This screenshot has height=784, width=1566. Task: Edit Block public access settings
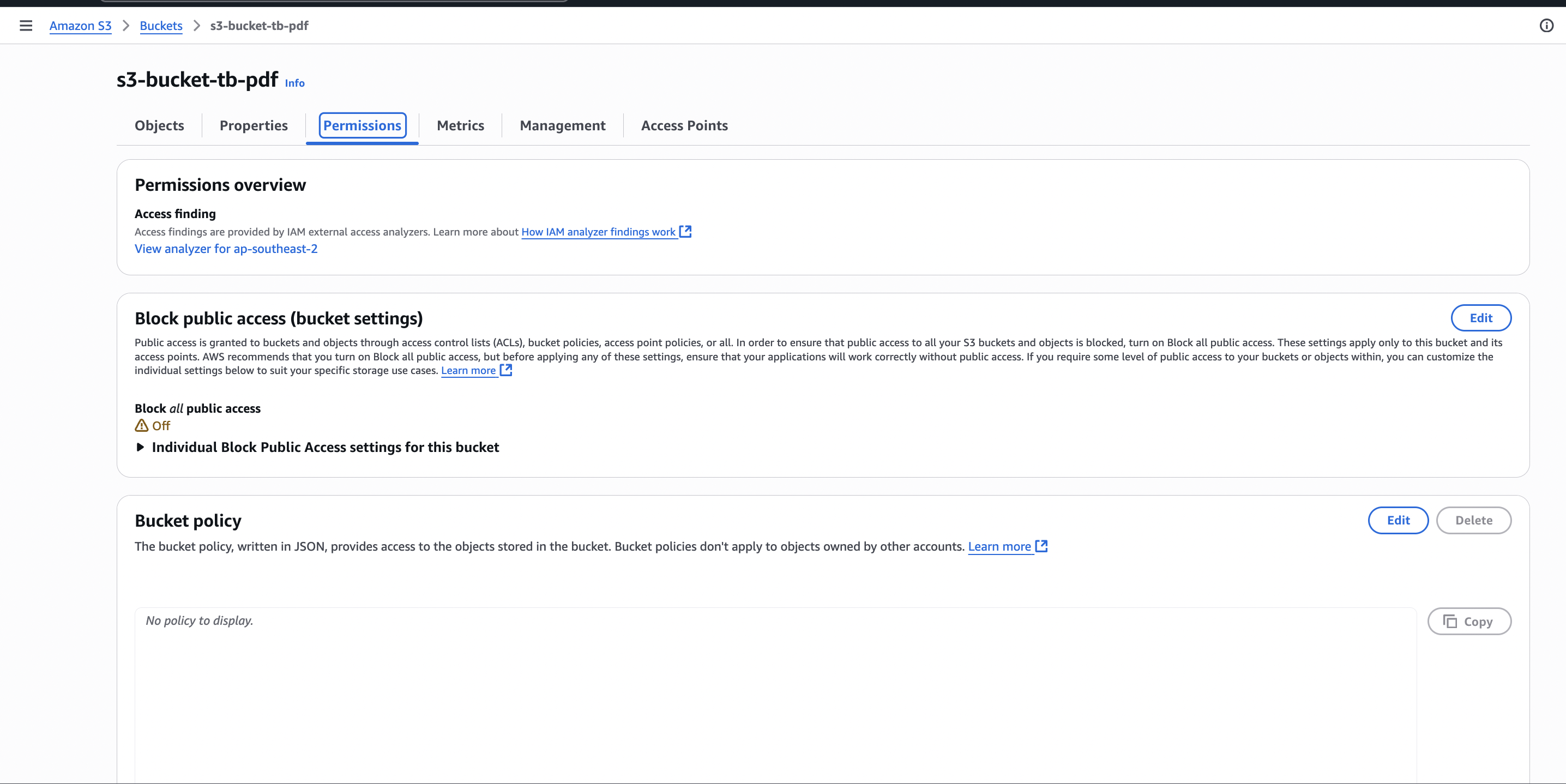(1480, 318)
